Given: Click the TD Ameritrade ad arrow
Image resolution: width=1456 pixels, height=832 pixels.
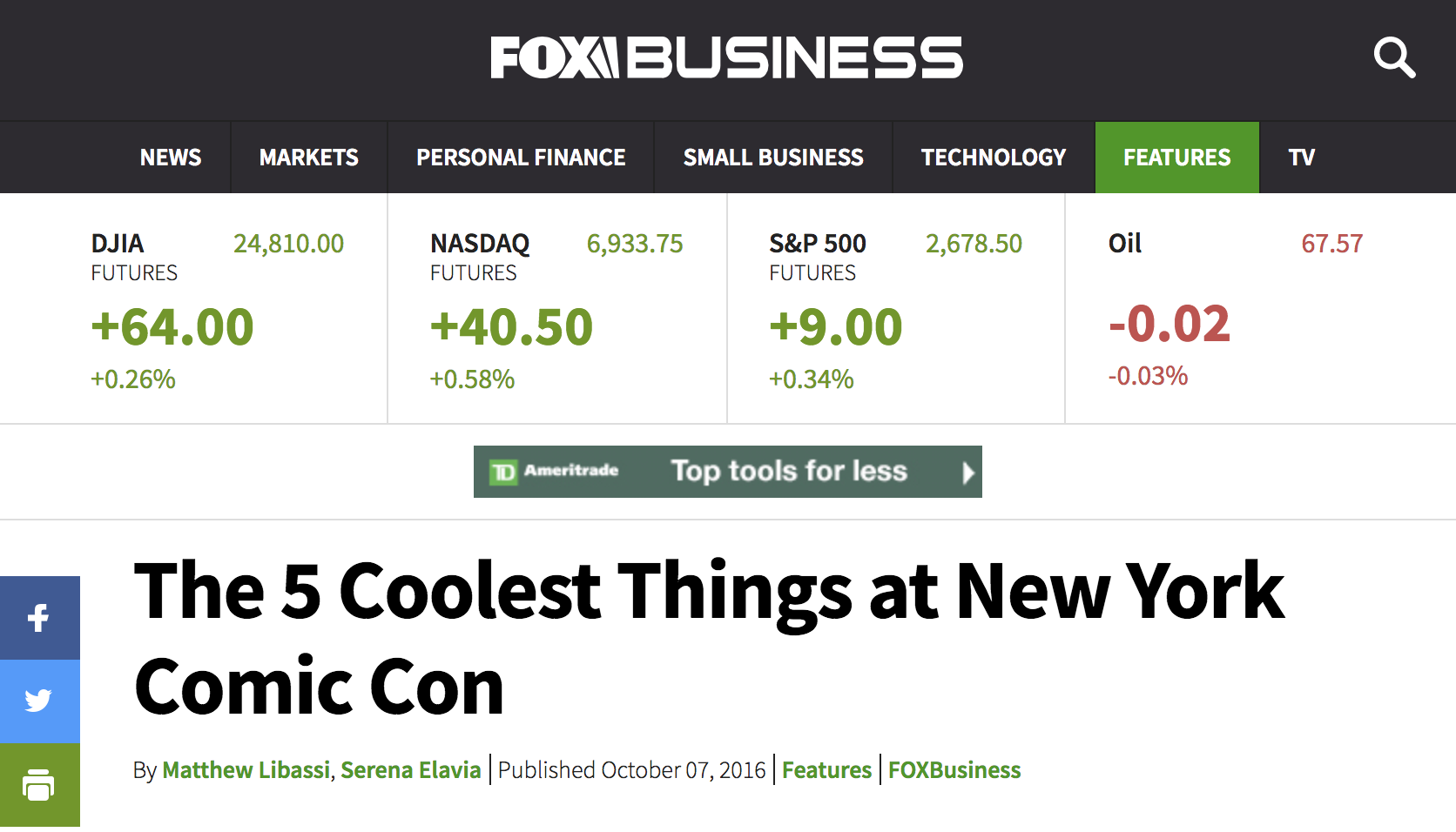Looking at the screenshot, I should click(x=967, y=473).
